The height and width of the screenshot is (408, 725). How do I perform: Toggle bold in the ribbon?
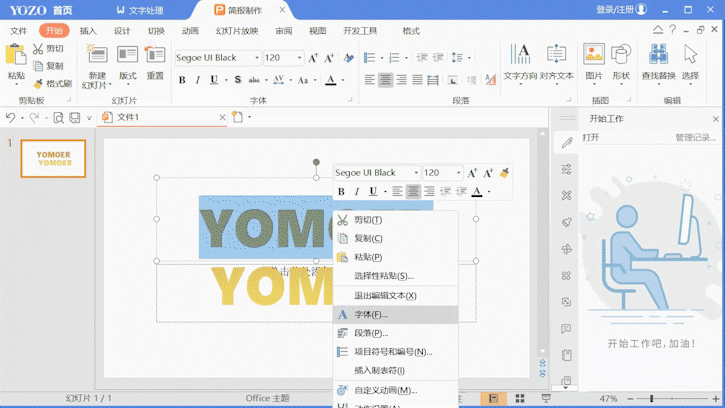point(182,80)
